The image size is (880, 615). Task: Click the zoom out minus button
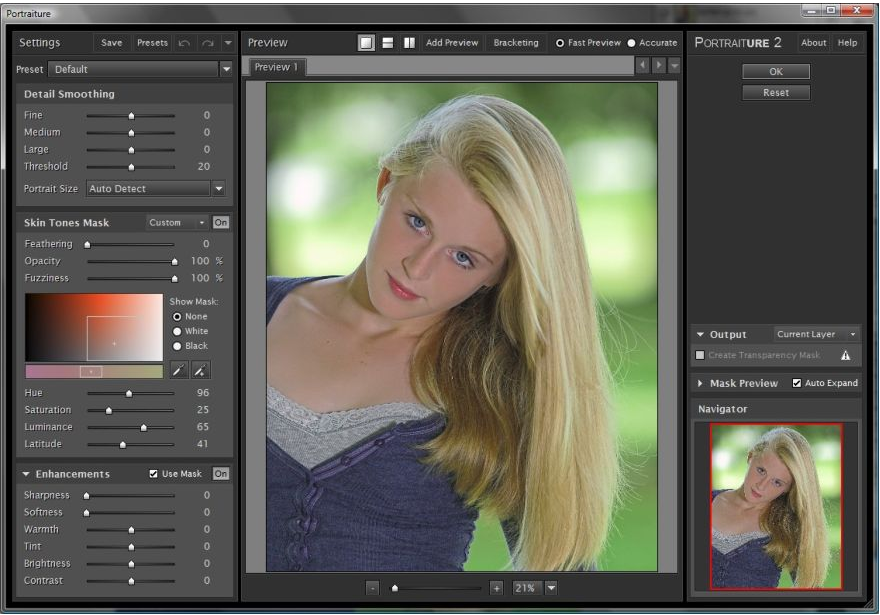coord(373,588)
